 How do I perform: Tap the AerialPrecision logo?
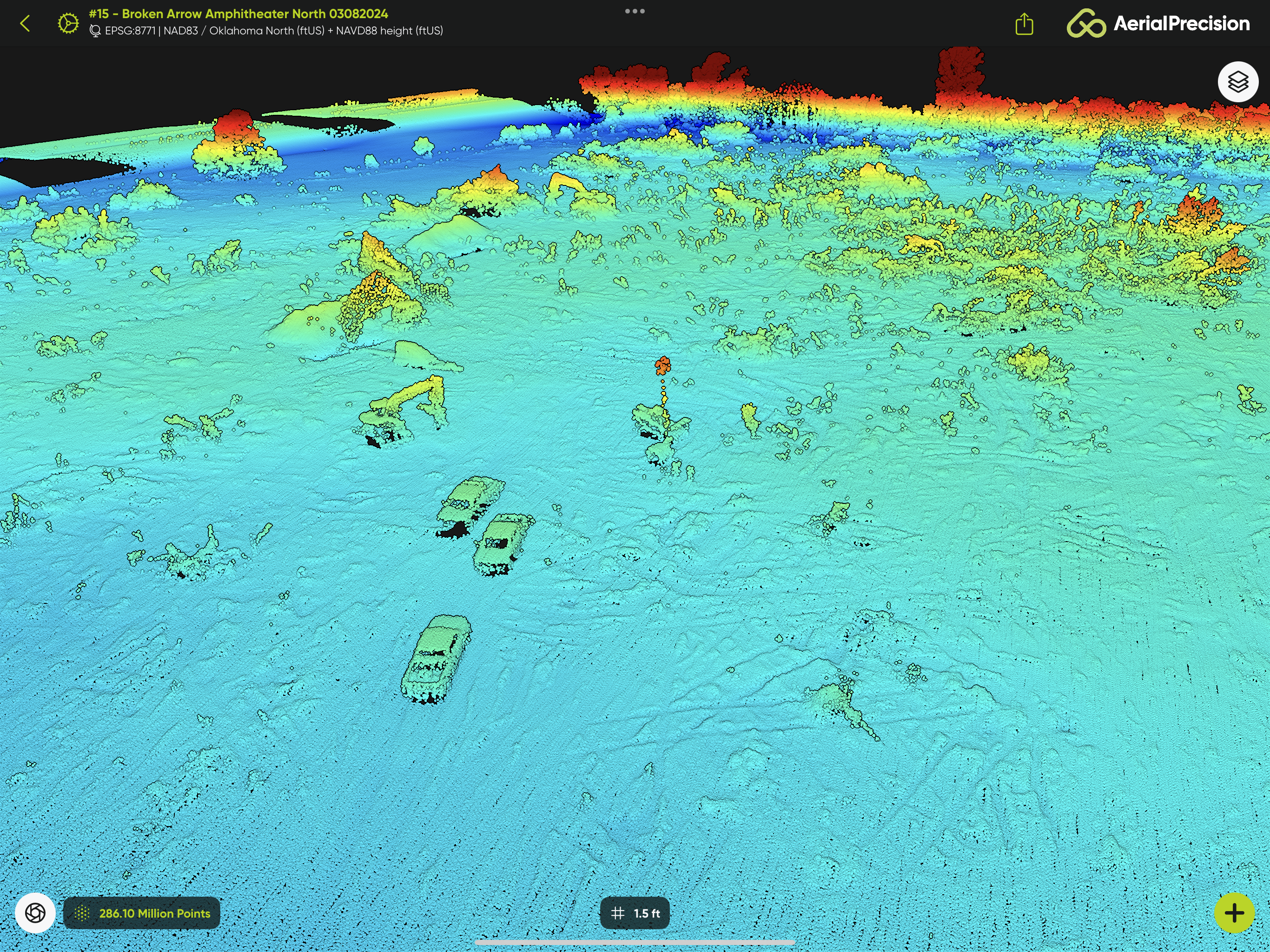(1158, 24)
